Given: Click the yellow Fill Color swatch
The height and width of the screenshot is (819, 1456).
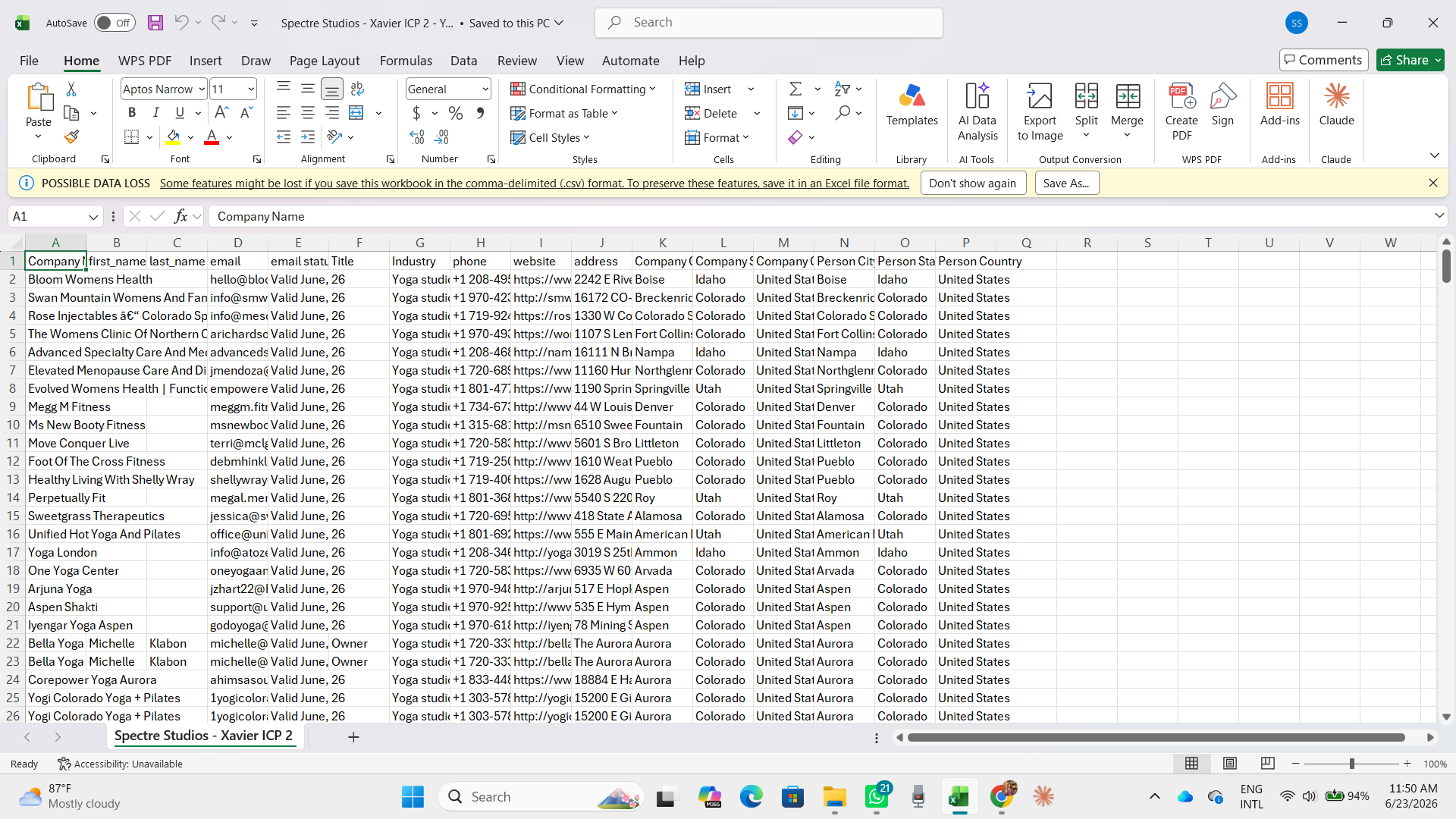Looking at the screenshot, I should coord(174,137).
